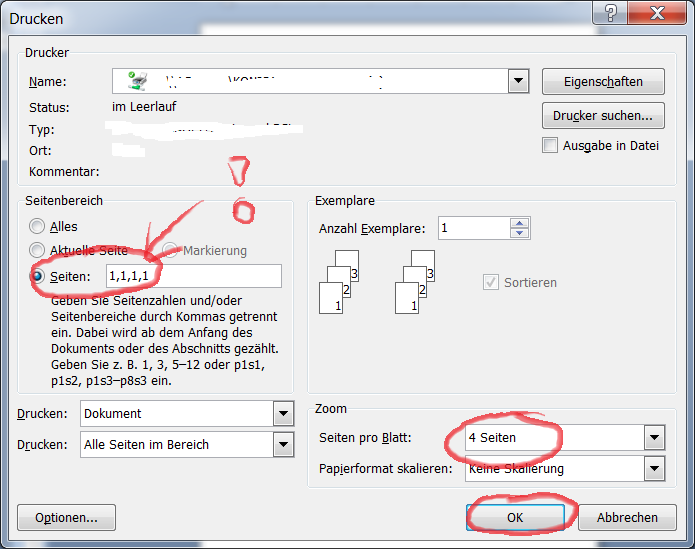
Task: Select Aktuelle Seite radio button
Action: click(x=37, y=250)
